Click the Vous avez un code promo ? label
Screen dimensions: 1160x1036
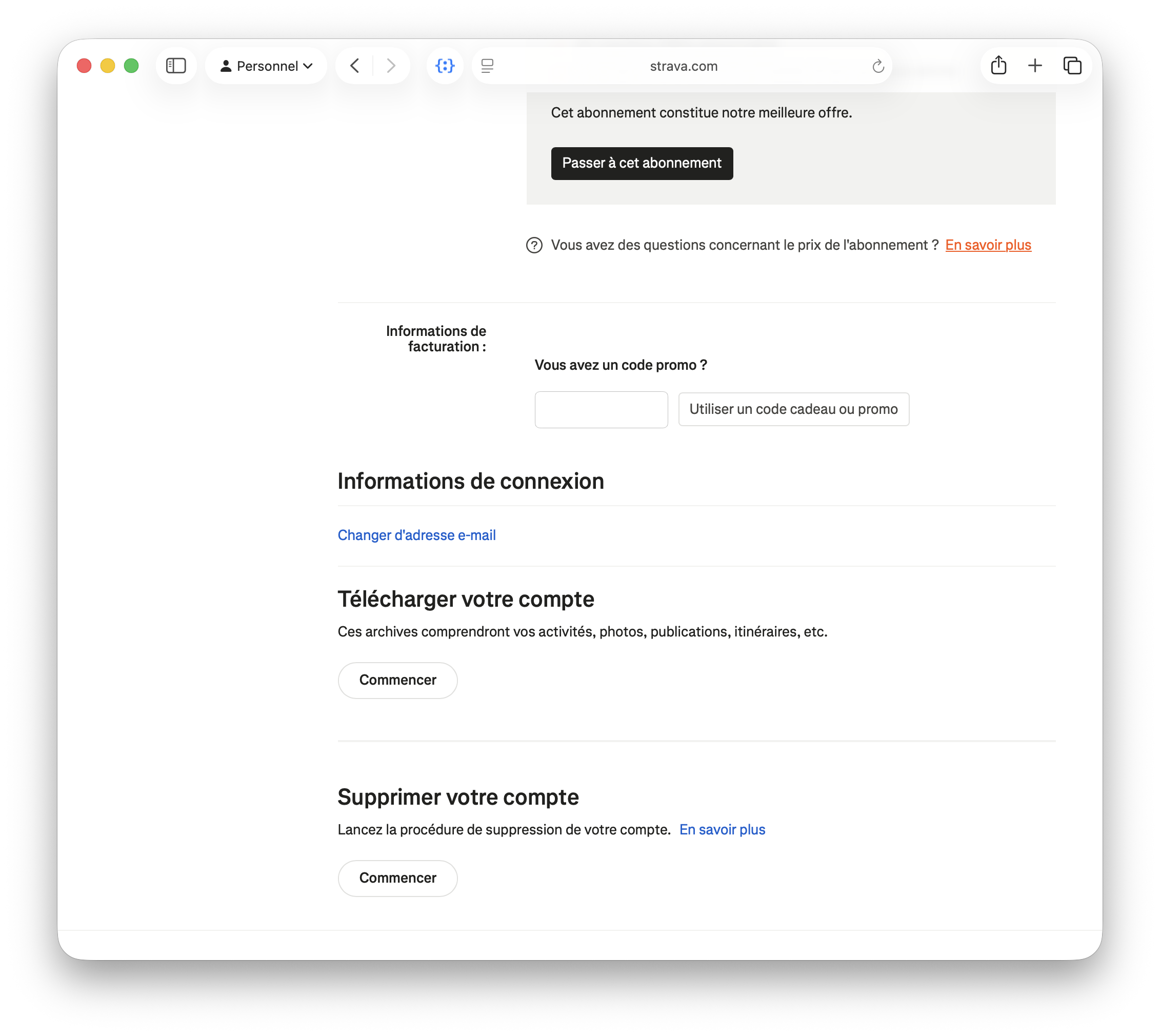coord(621,365)
